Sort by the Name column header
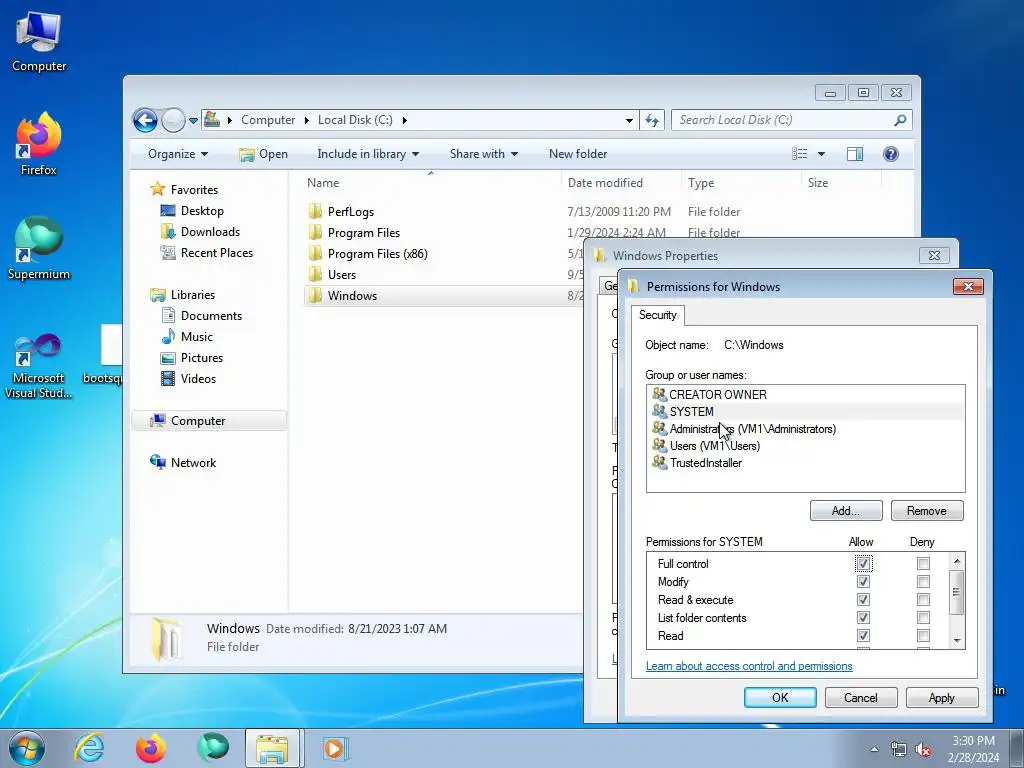Image resolution: width=1024 pixels, height=768 pixels. click(x=430, y=183)
